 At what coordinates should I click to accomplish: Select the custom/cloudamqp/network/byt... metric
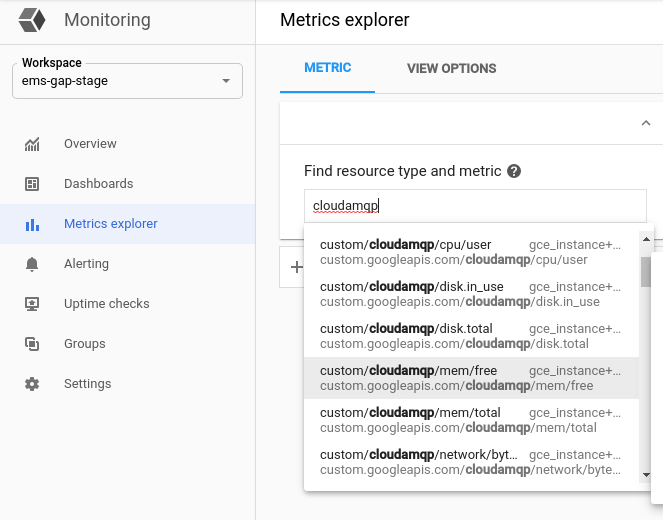[471, 462]
